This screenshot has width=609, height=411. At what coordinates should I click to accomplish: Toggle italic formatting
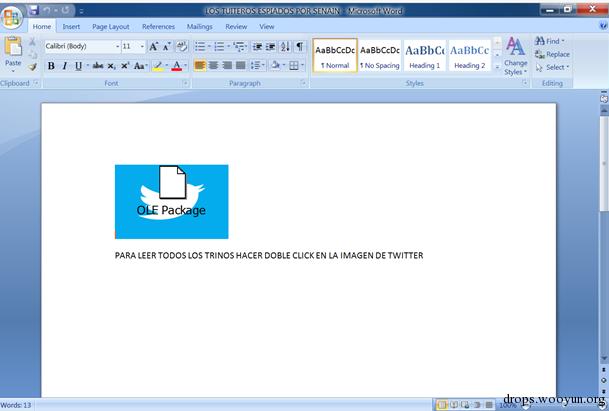[x=64, y=66]
